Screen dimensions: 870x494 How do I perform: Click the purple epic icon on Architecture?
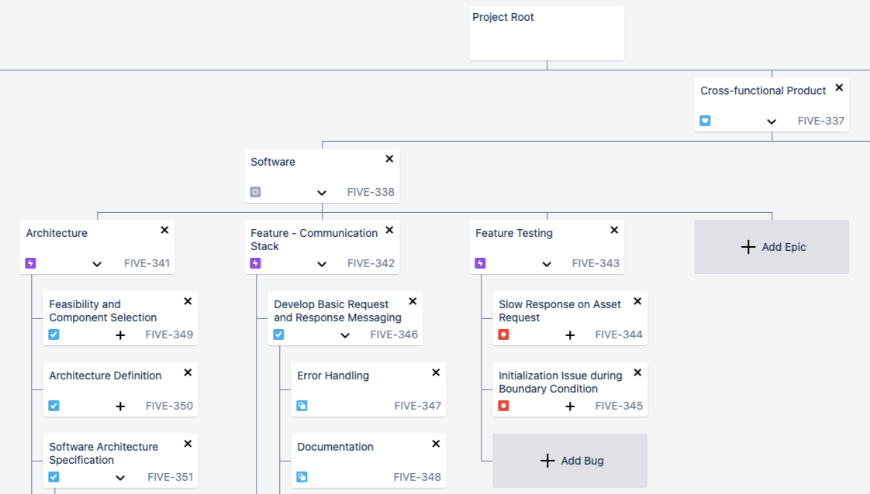click(31, 264)
